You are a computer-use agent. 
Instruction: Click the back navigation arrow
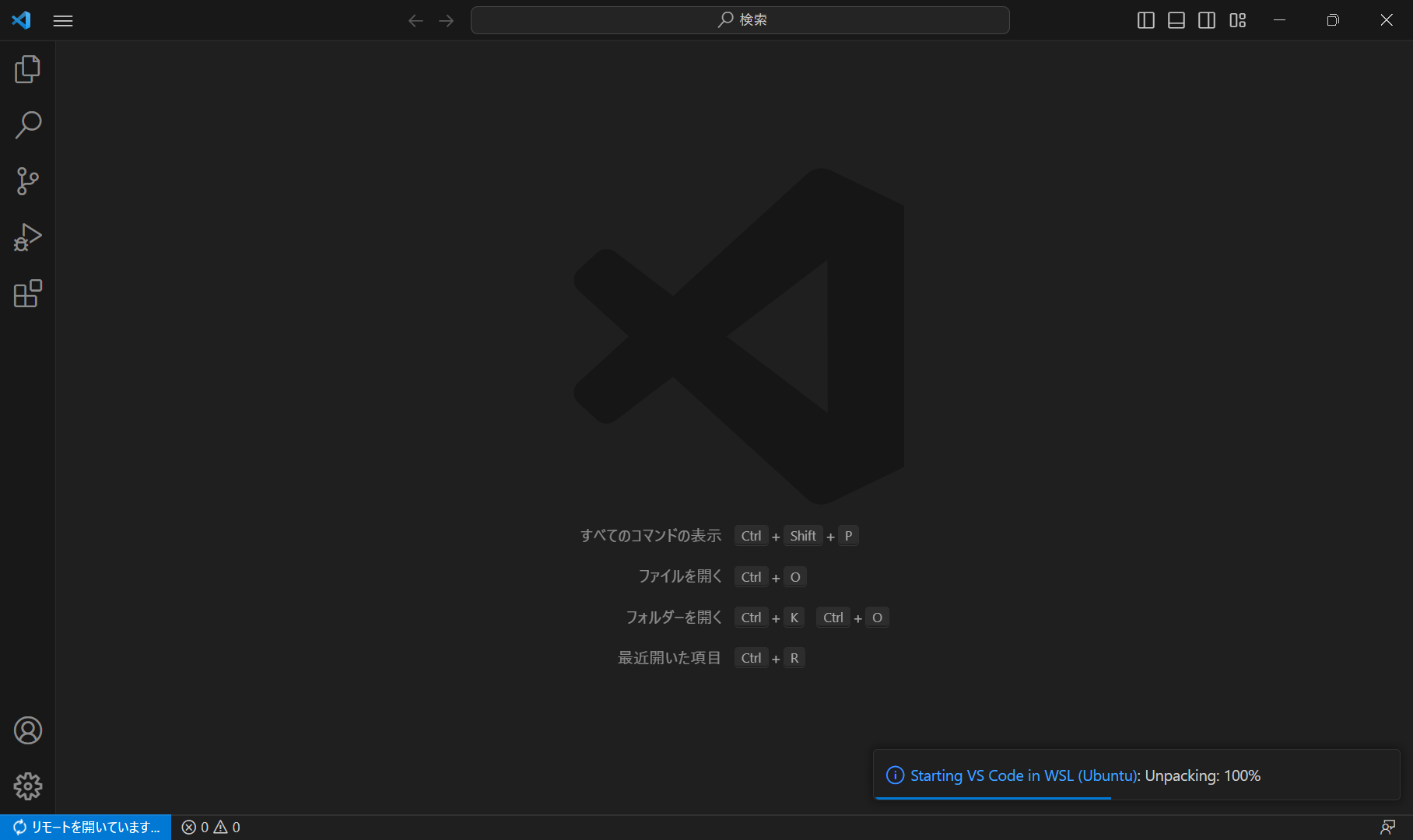416,21
